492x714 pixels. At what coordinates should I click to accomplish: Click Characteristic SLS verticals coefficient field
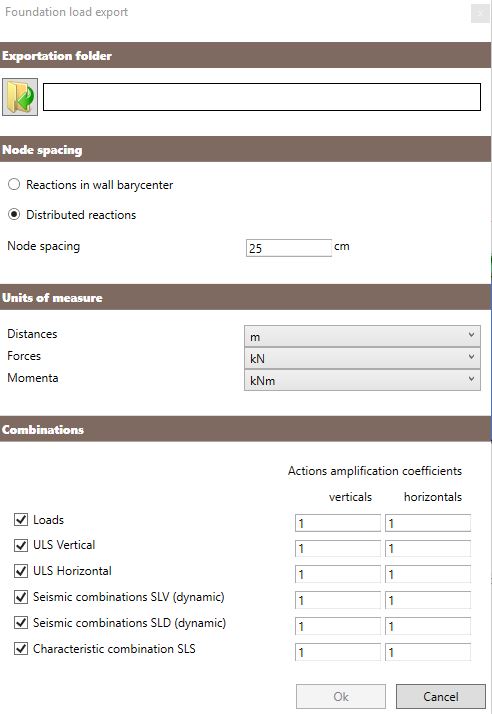click(338, 653)
